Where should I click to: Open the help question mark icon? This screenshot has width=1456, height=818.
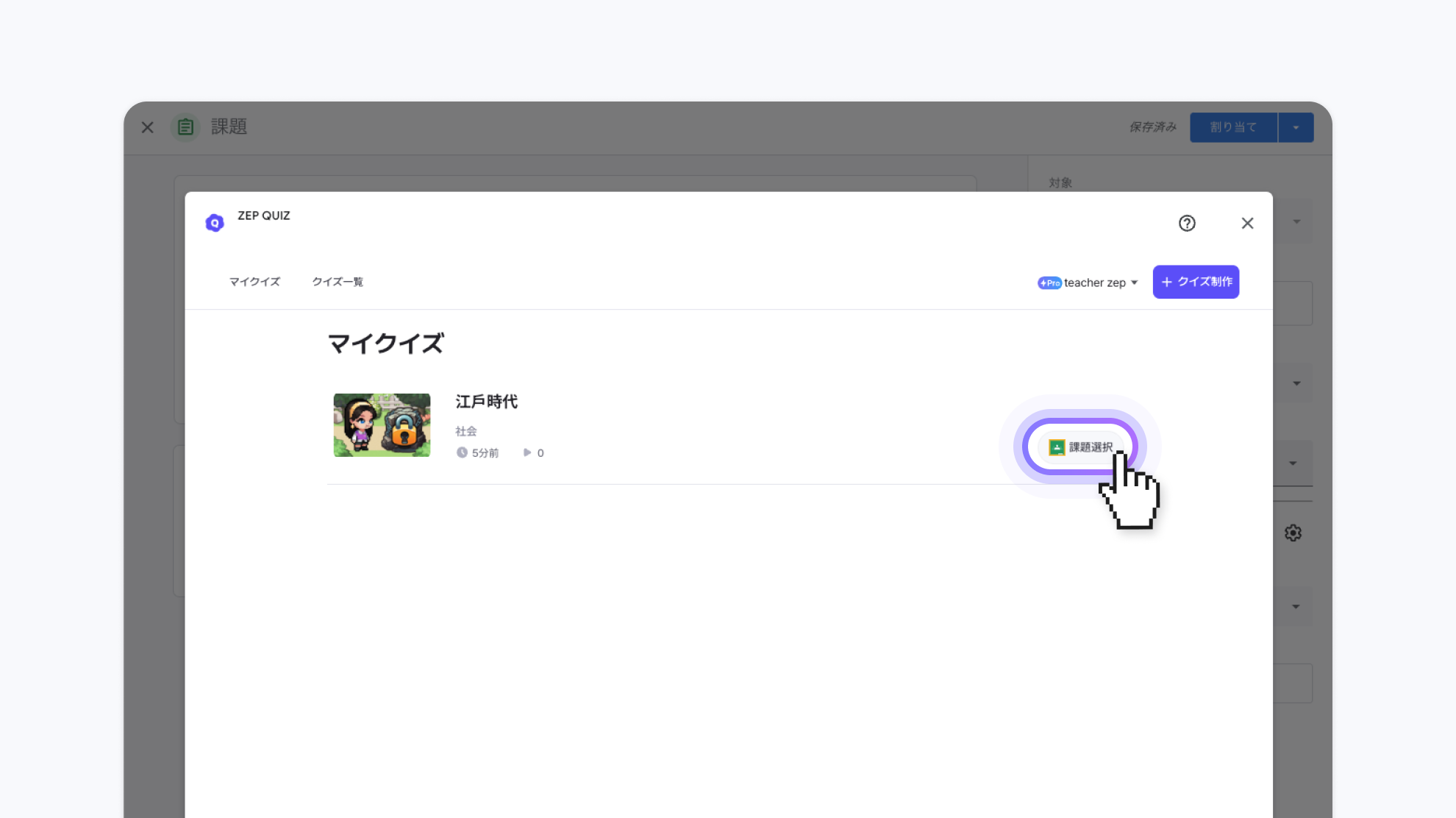point(1187,223)
